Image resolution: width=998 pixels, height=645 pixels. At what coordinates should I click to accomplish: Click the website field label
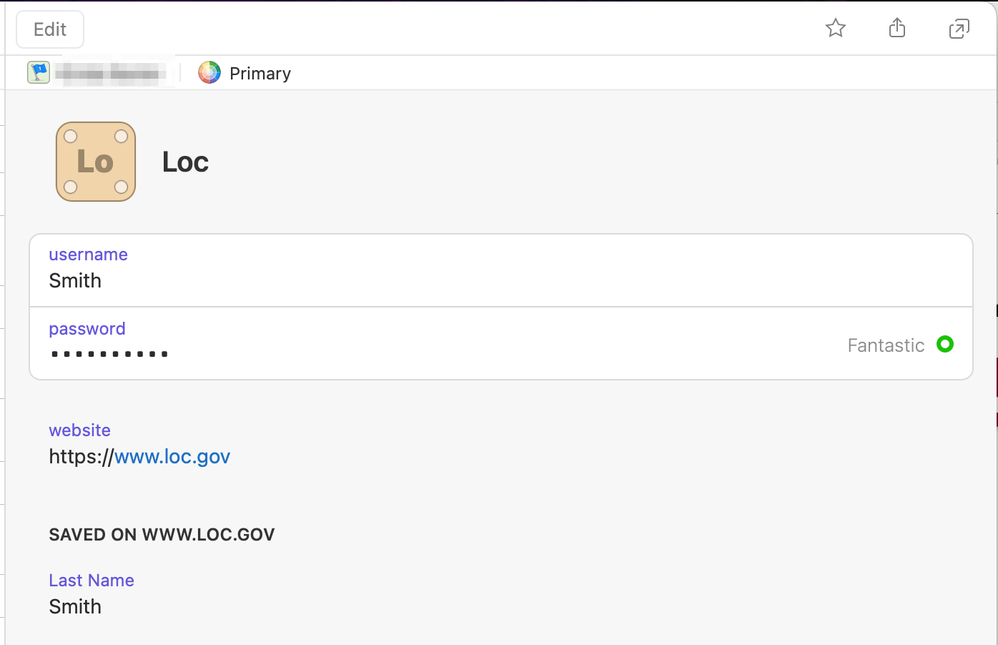tap(80, 430)
